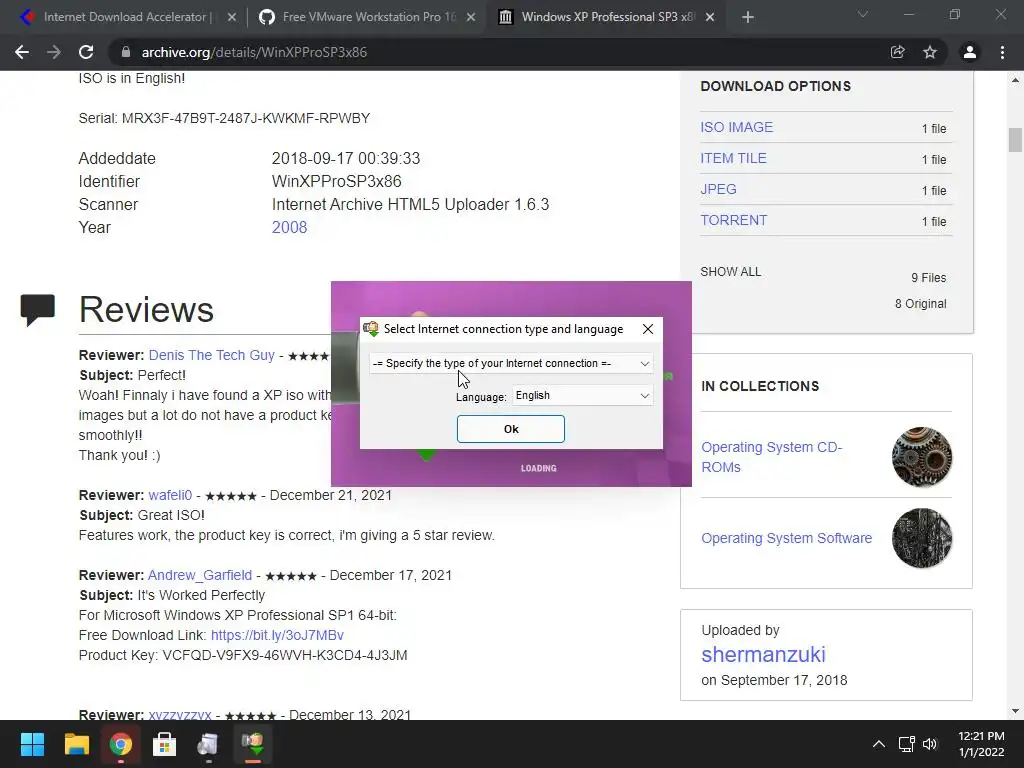1024x768 pixels.
Task: Open Microsoft Store from the taskbar
Action: click(165, 744)
